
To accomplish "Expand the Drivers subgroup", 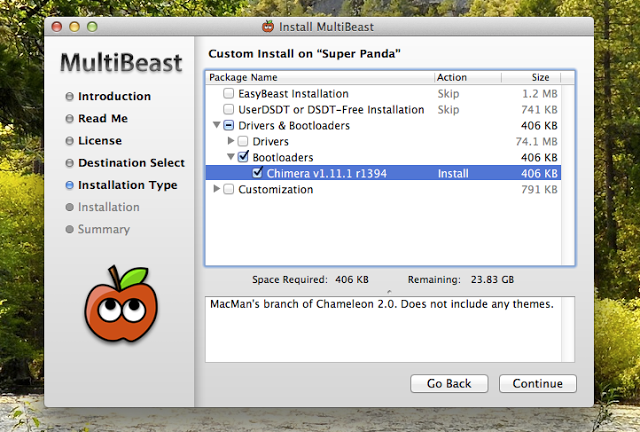I will point(231,141).
